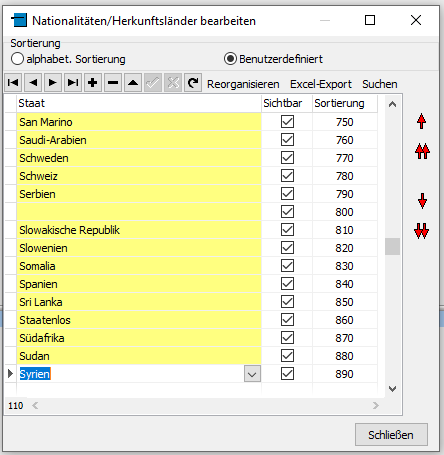Click the vertical scrollbar thumb
Viewport: 444px width, 455px height.
click(393, 247)
